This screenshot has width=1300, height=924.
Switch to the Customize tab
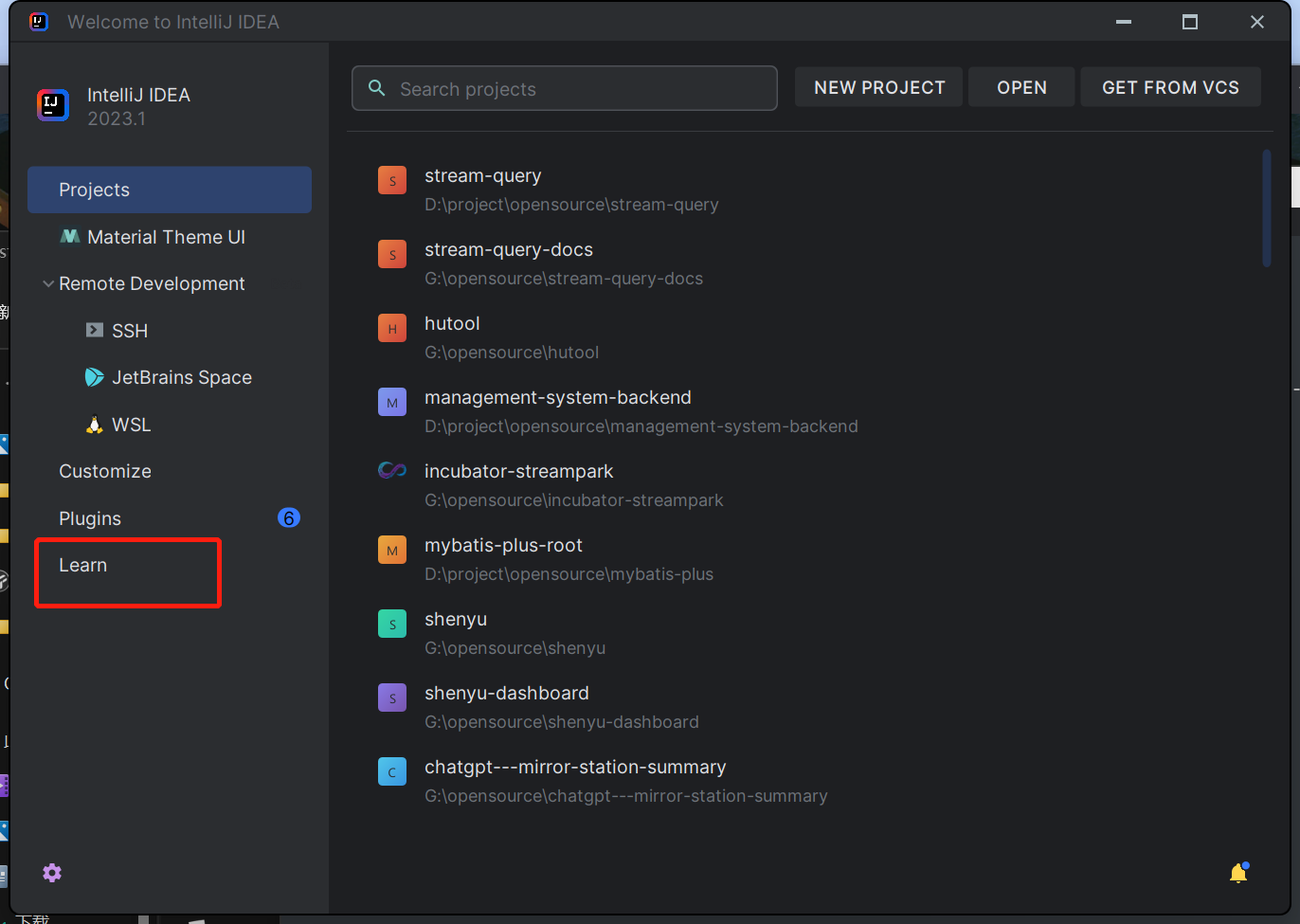[x=105, y=471]
